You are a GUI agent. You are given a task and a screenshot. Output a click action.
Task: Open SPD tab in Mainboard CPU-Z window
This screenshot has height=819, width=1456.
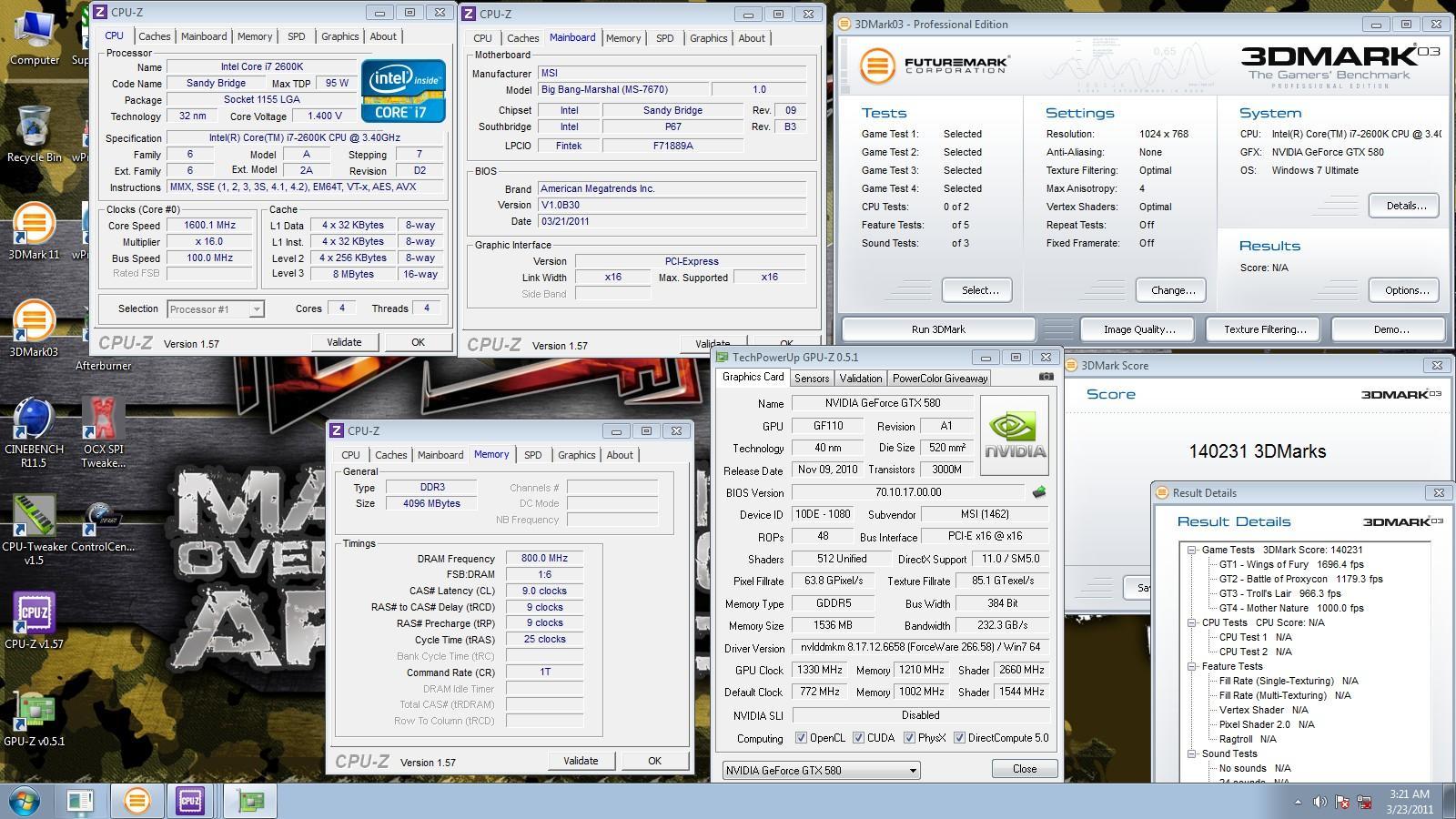tap(665, 38)
